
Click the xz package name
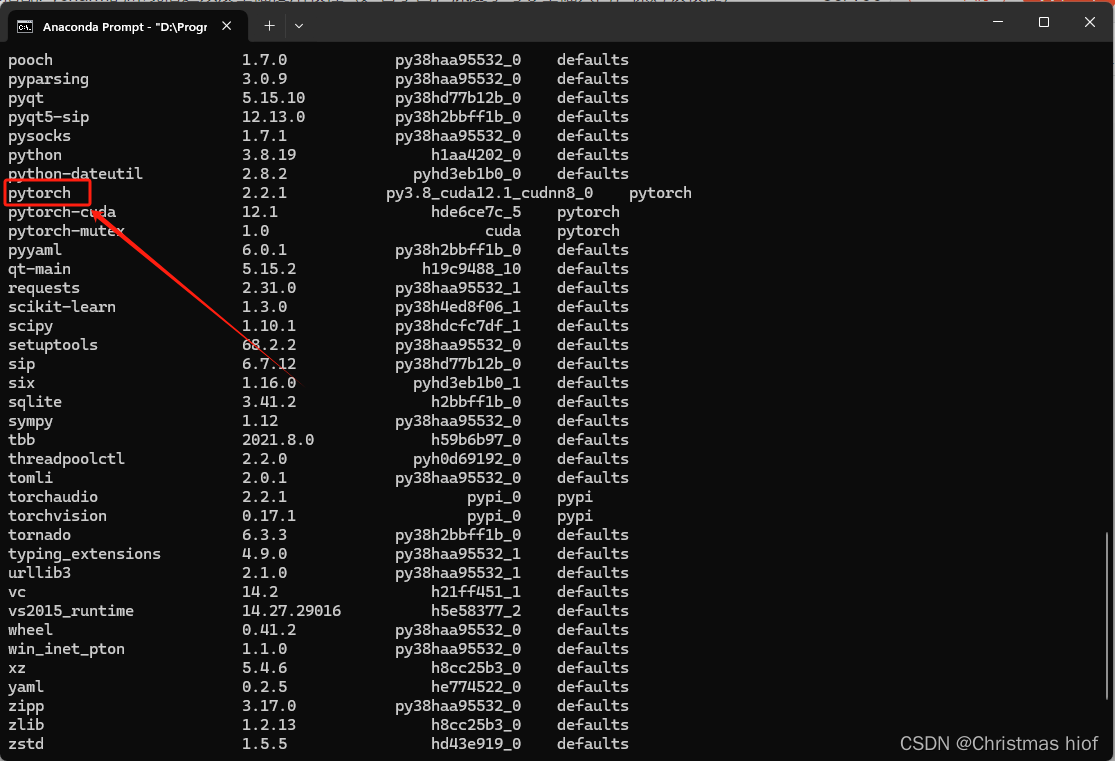17,668
